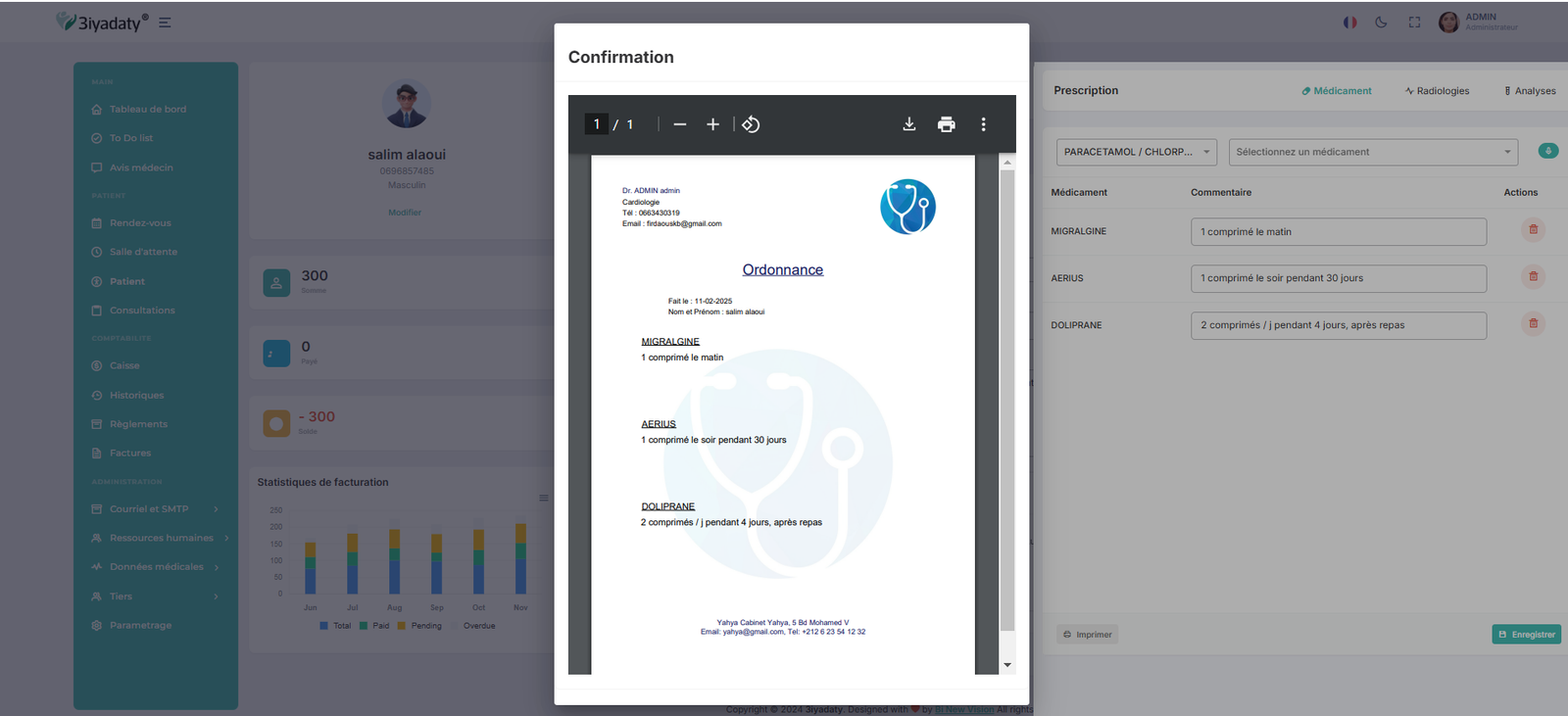Zoom out of the PDF document
Image resolution: width=1568 pixels, height=716 pixels.
(x=680, y=124)
